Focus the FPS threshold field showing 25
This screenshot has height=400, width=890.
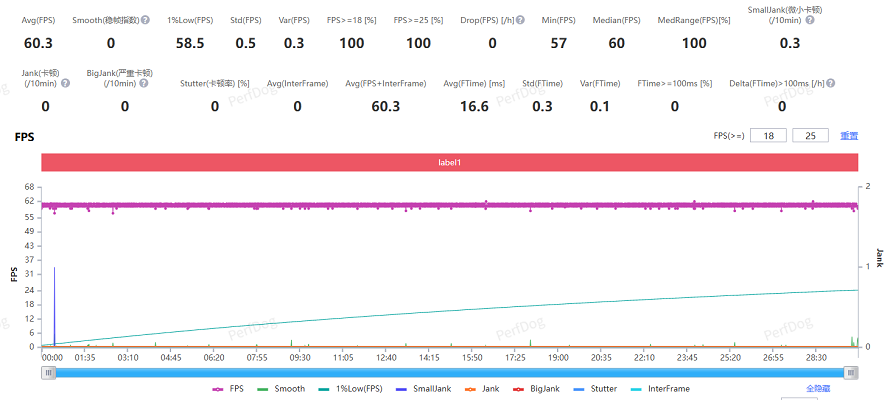coord(811,136)
